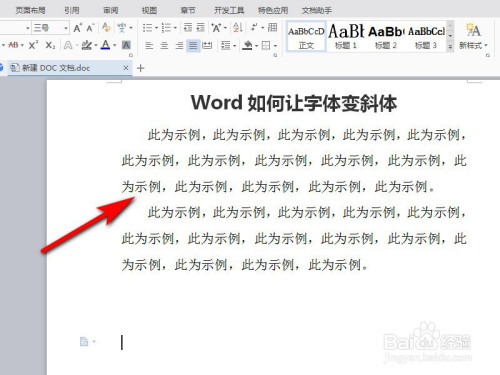Click the title 'Word 如何让字体变斜体'
This screenshot has height=375, width=500.
tap(294, 103)
